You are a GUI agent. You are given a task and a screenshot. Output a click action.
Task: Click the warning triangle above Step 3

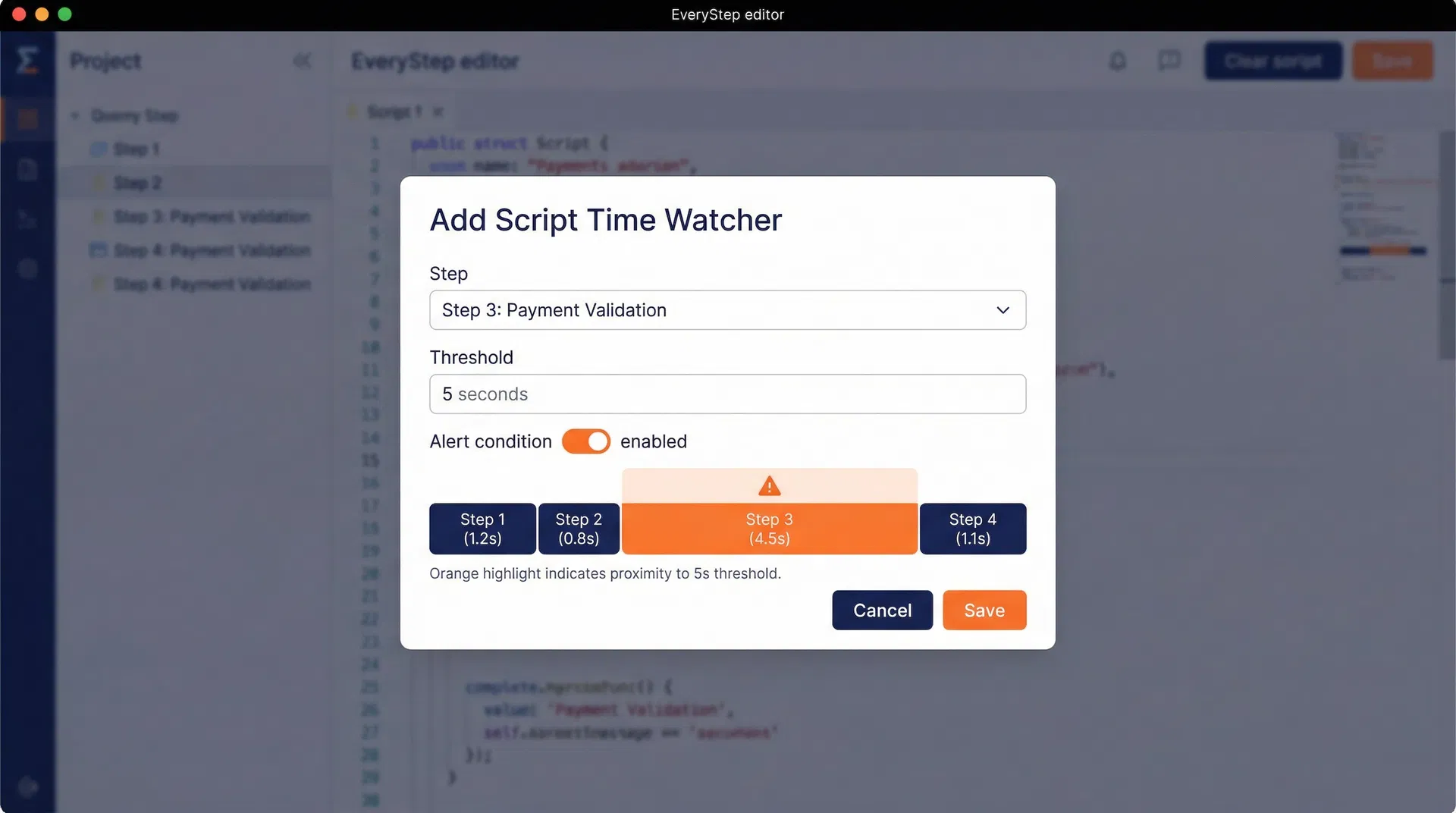coord(769,486)
